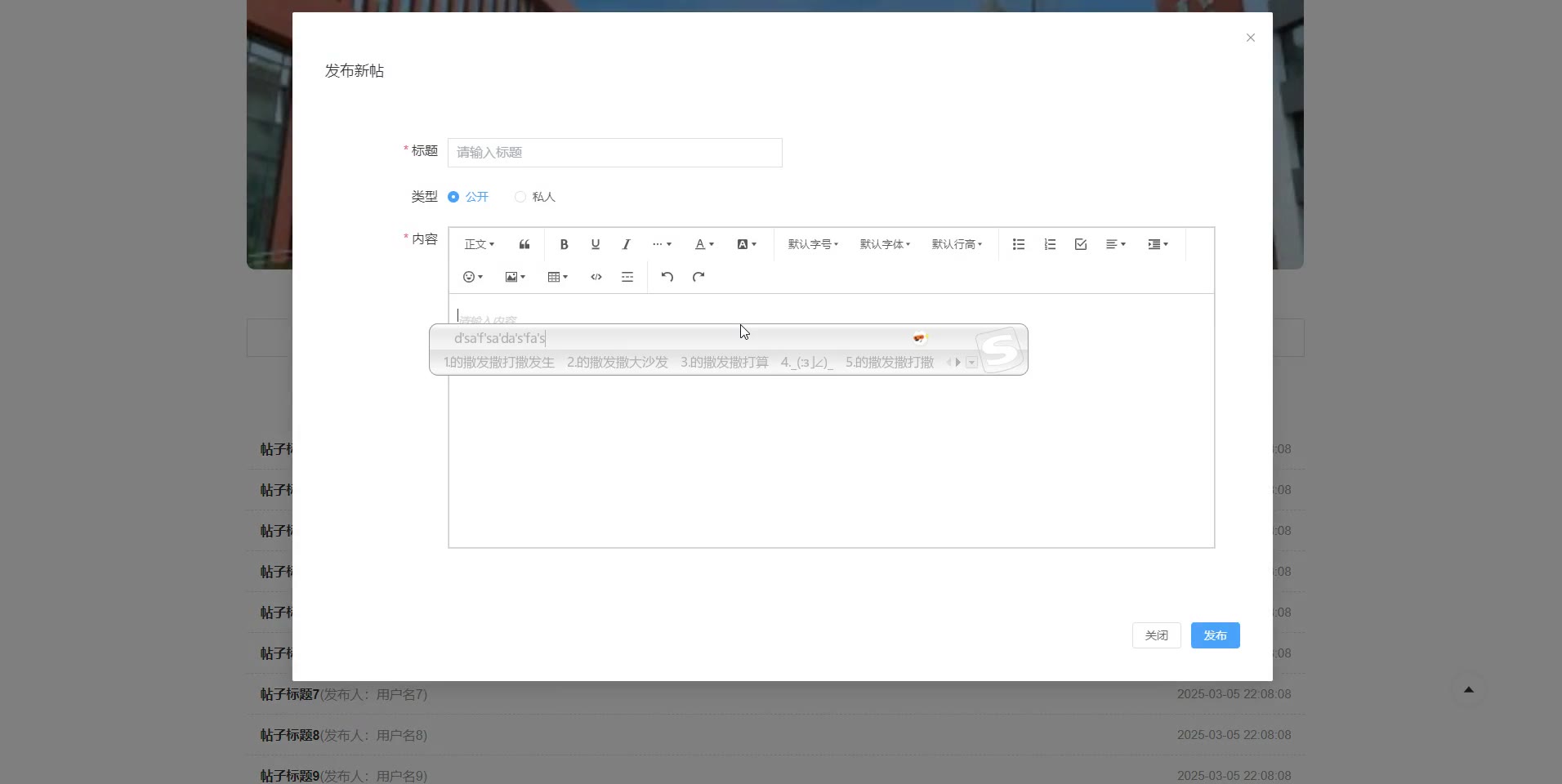Click the 发布新帖 dialog title

pos(355,71)
